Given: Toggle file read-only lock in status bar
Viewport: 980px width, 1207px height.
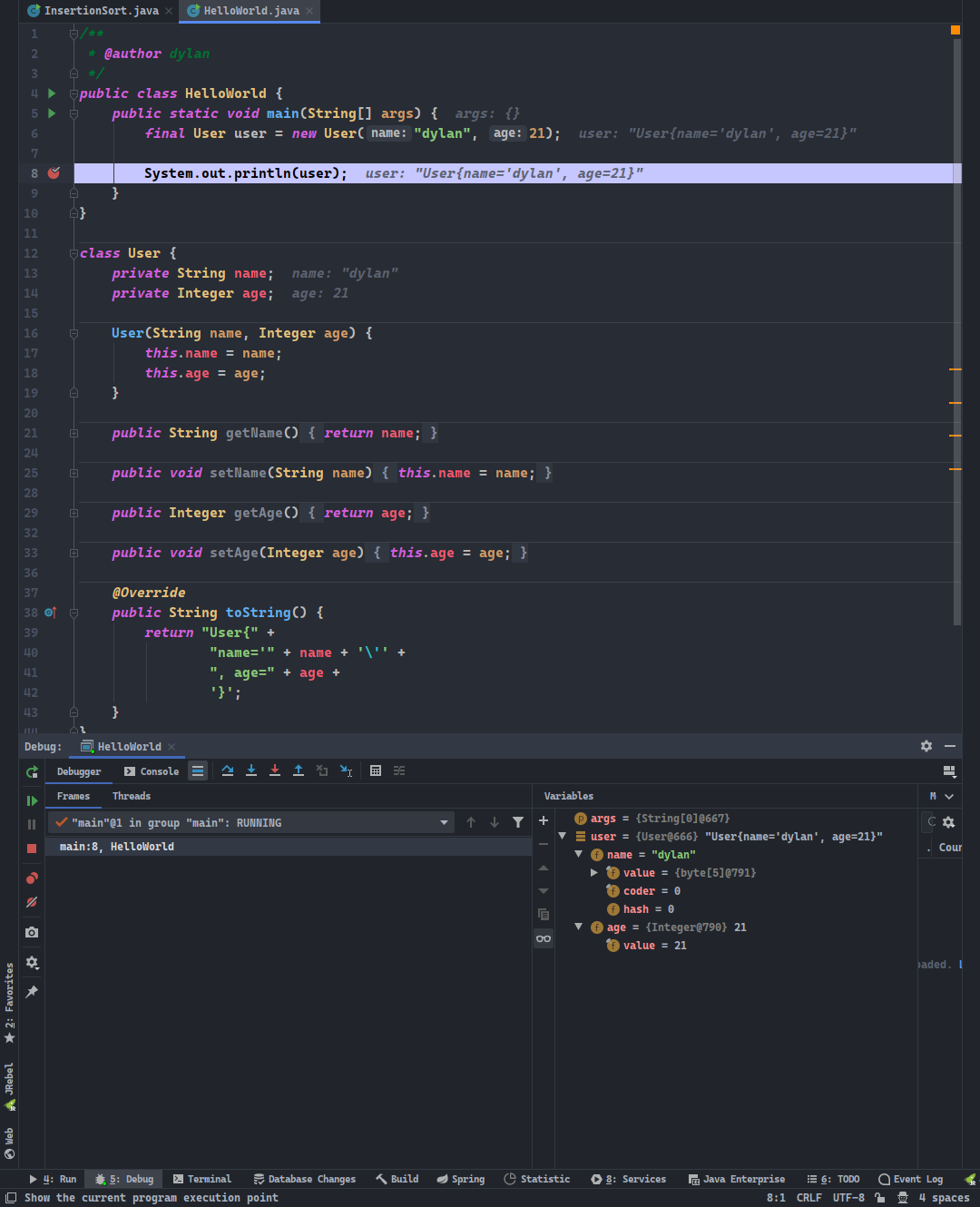Looking at the screenshot, I should coord(879,1198).
